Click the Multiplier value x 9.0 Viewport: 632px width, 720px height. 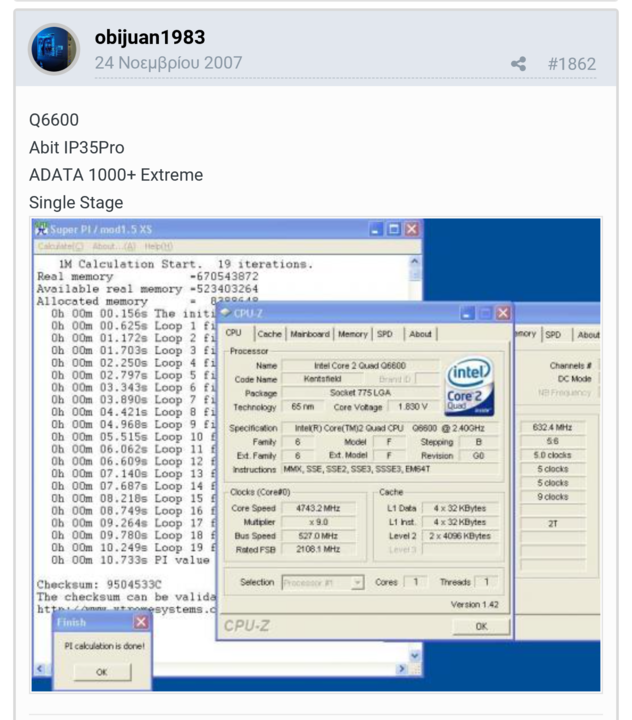click(318, 522)
